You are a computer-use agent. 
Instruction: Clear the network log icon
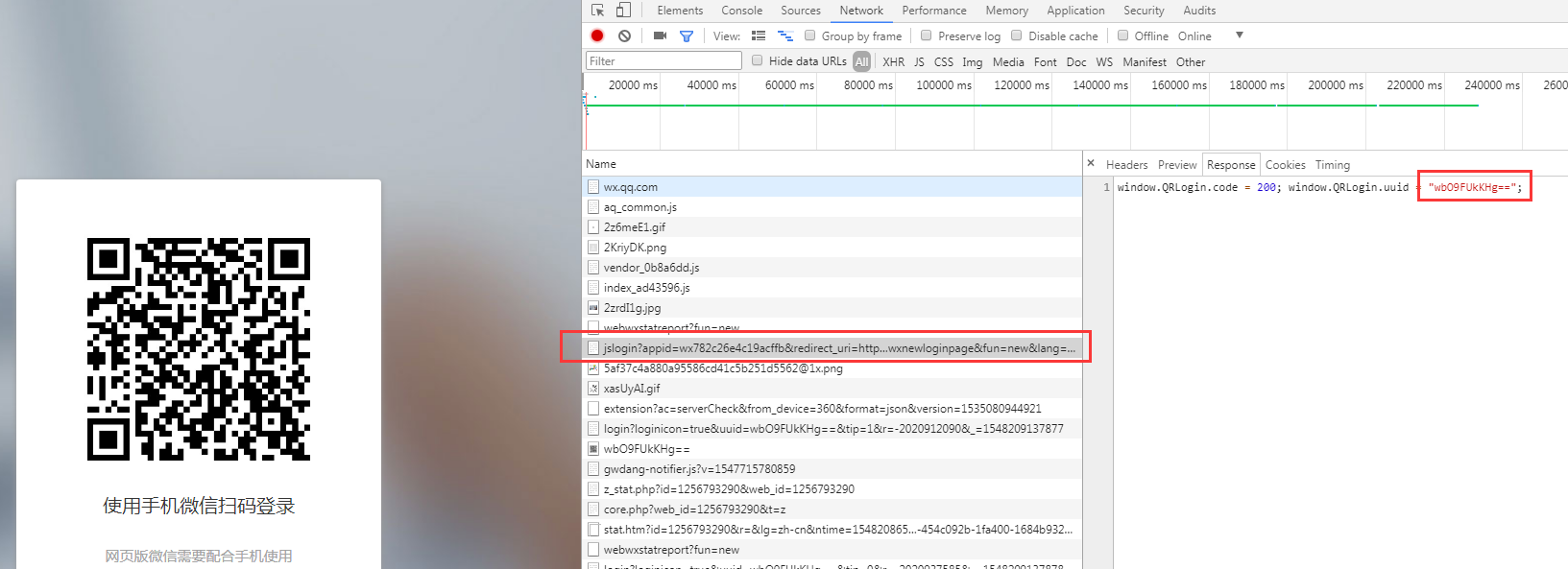pyautogui.click(x=625, y=36)
